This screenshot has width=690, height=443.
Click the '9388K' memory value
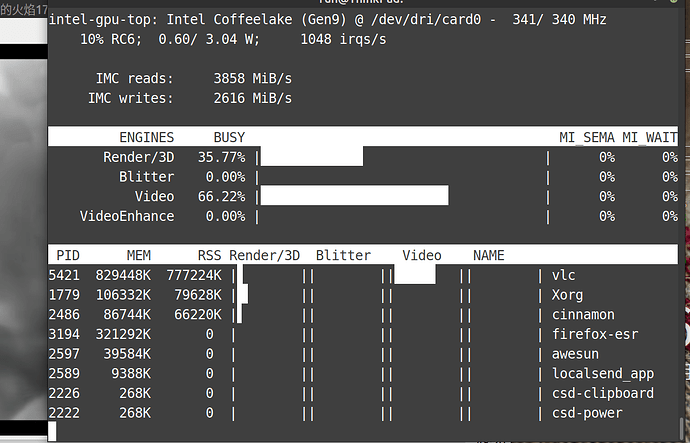point(131,373)
